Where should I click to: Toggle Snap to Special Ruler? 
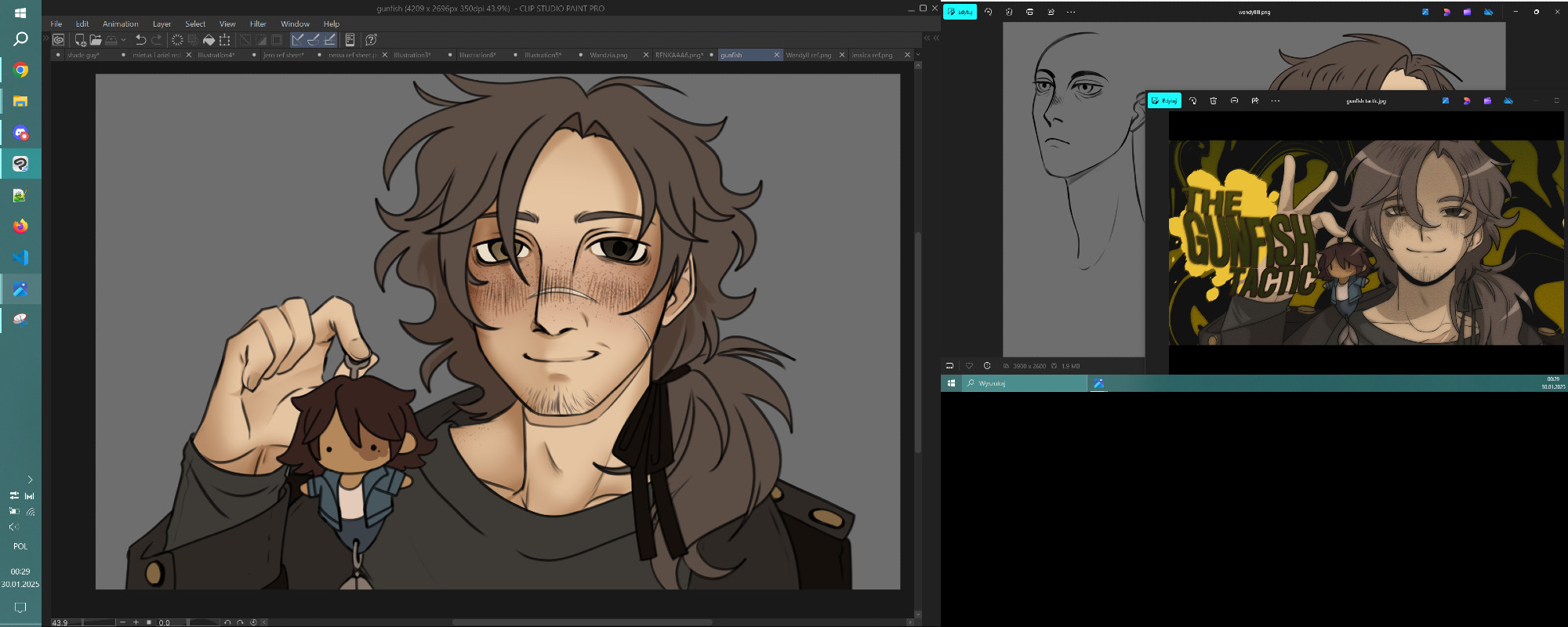coord(314,39)
